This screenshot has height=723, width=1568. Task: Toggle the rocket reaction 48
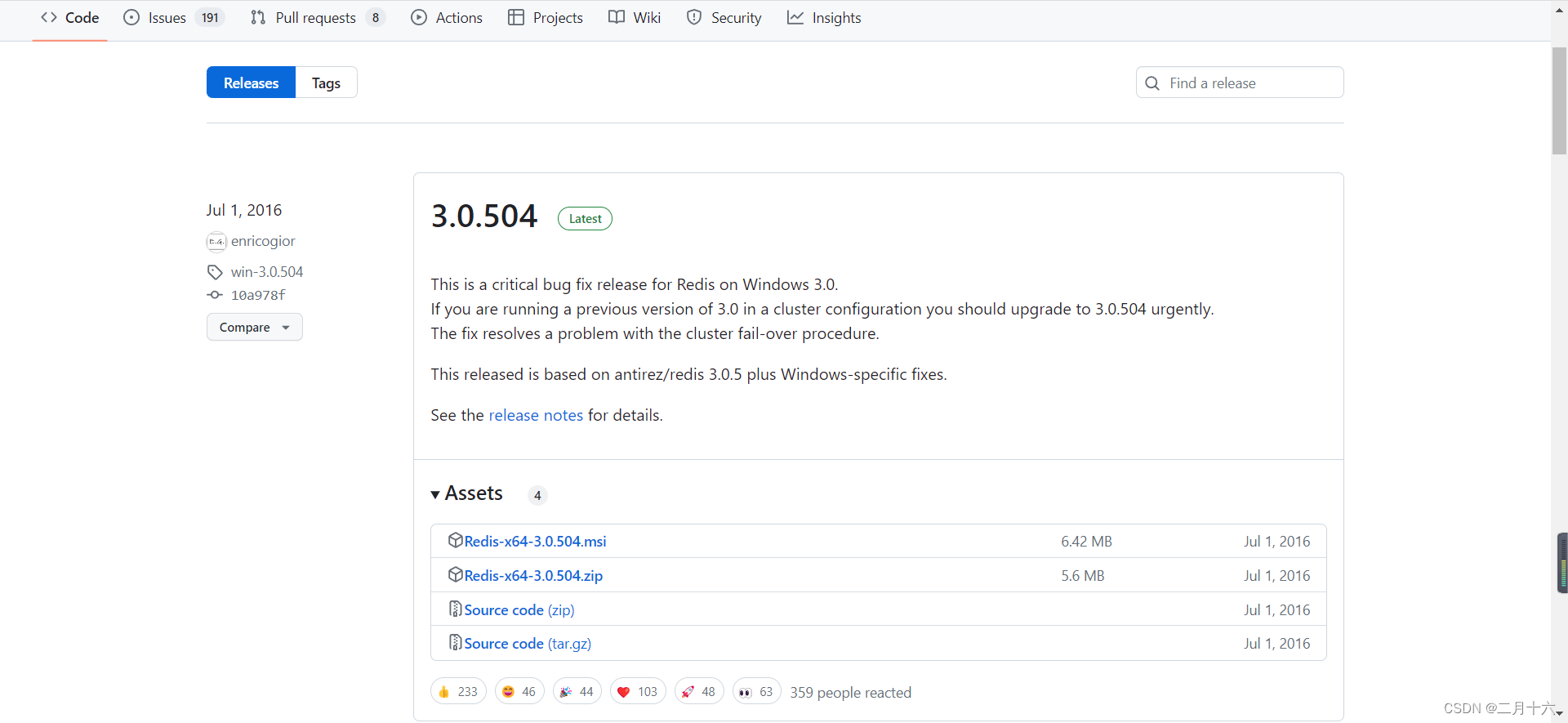point(699,691)
